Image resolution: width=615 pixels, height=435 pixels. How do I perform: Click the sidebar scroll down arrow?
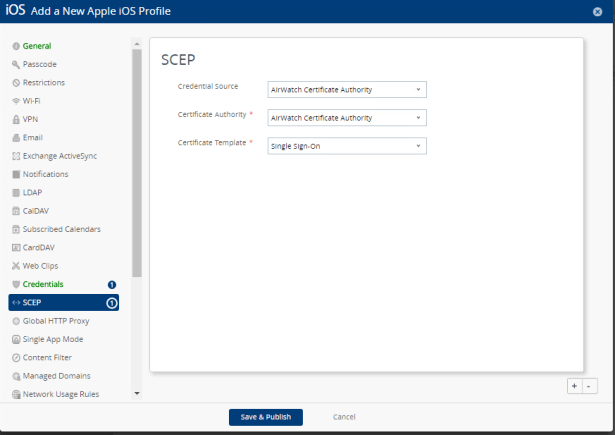(137, 394)
